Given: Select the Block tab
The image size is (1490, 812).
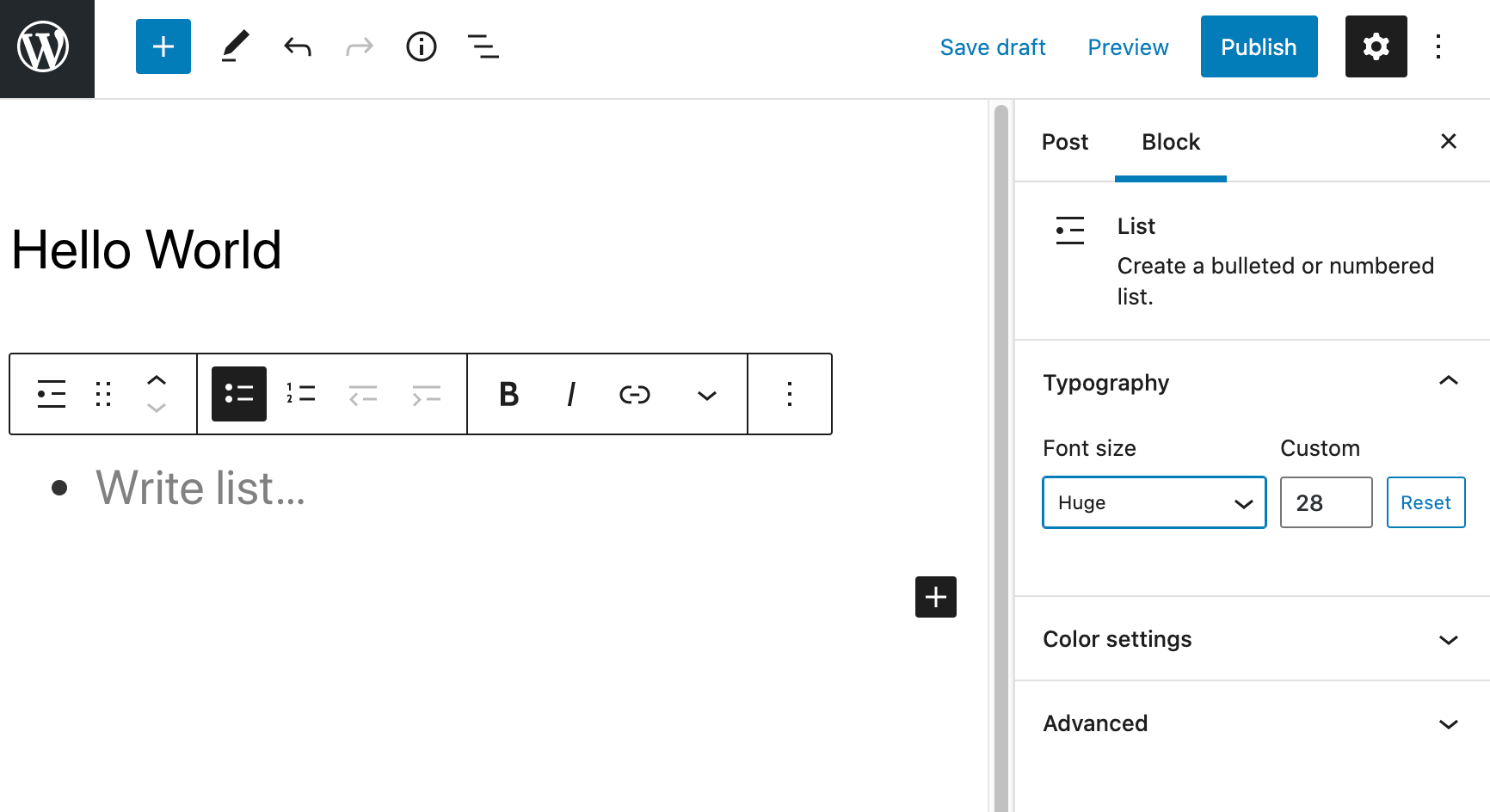Looking at the screenshot, I should (x=1170, y=142).
